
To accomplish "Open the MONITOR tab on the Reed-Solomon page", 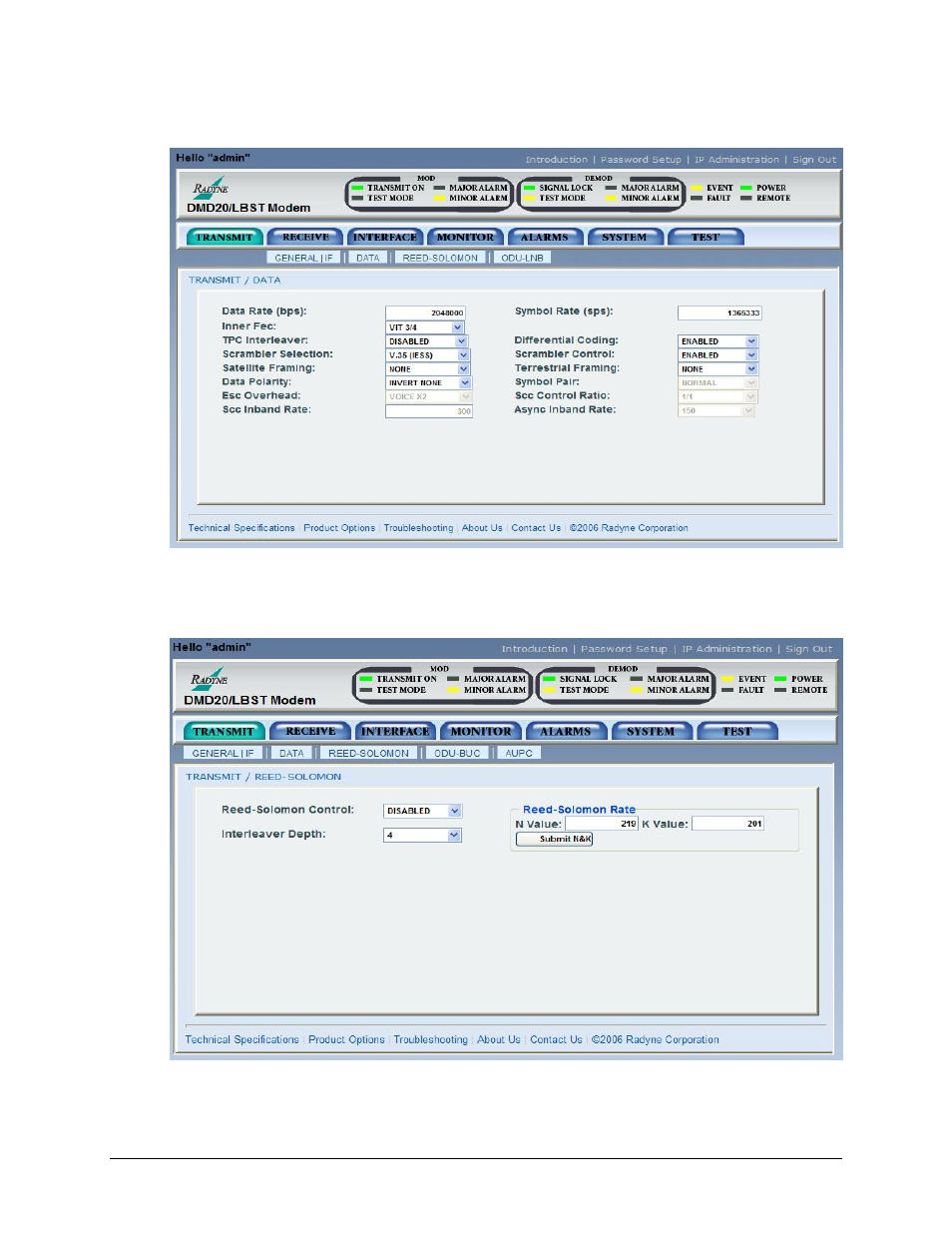I will point(480,732).
